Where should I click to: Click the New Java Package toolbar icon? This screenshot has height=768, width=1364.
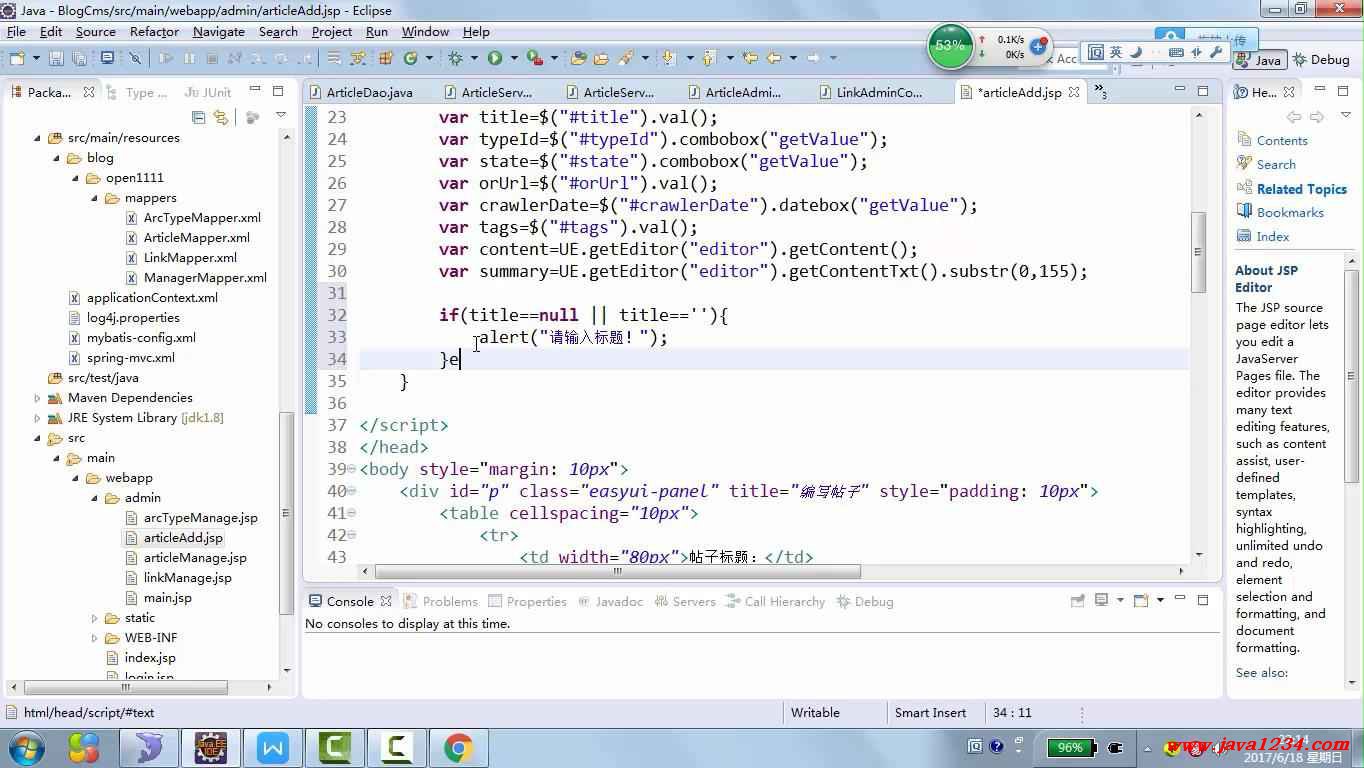pos(386,59)
